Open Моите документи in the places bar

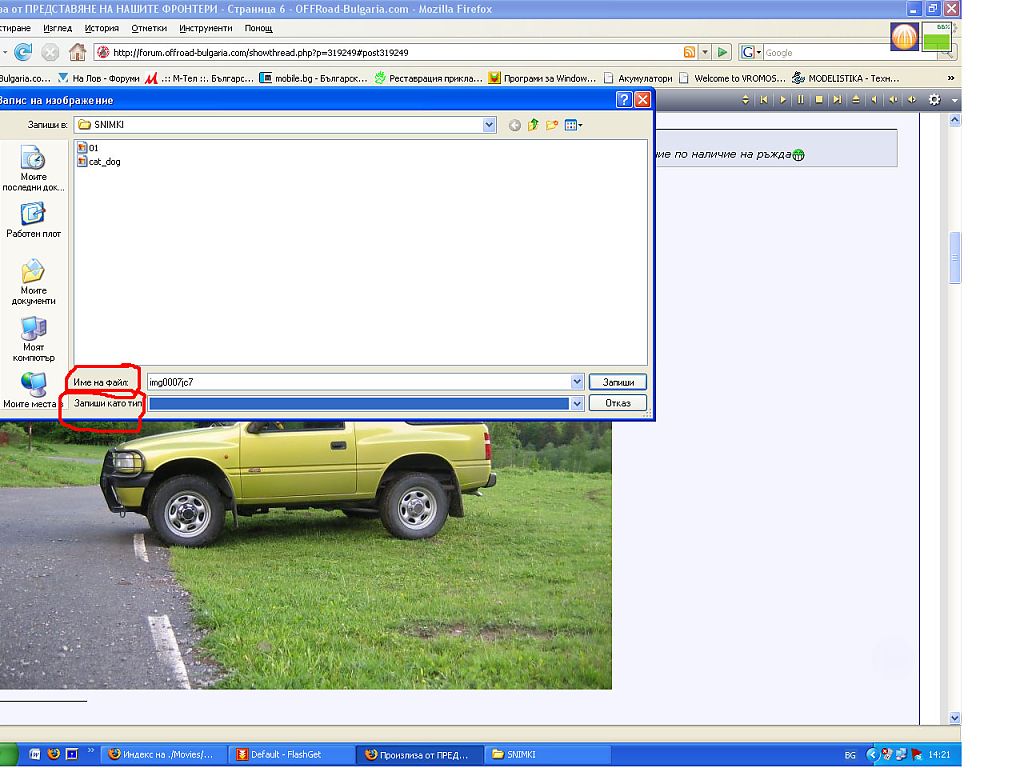[33, 281]
